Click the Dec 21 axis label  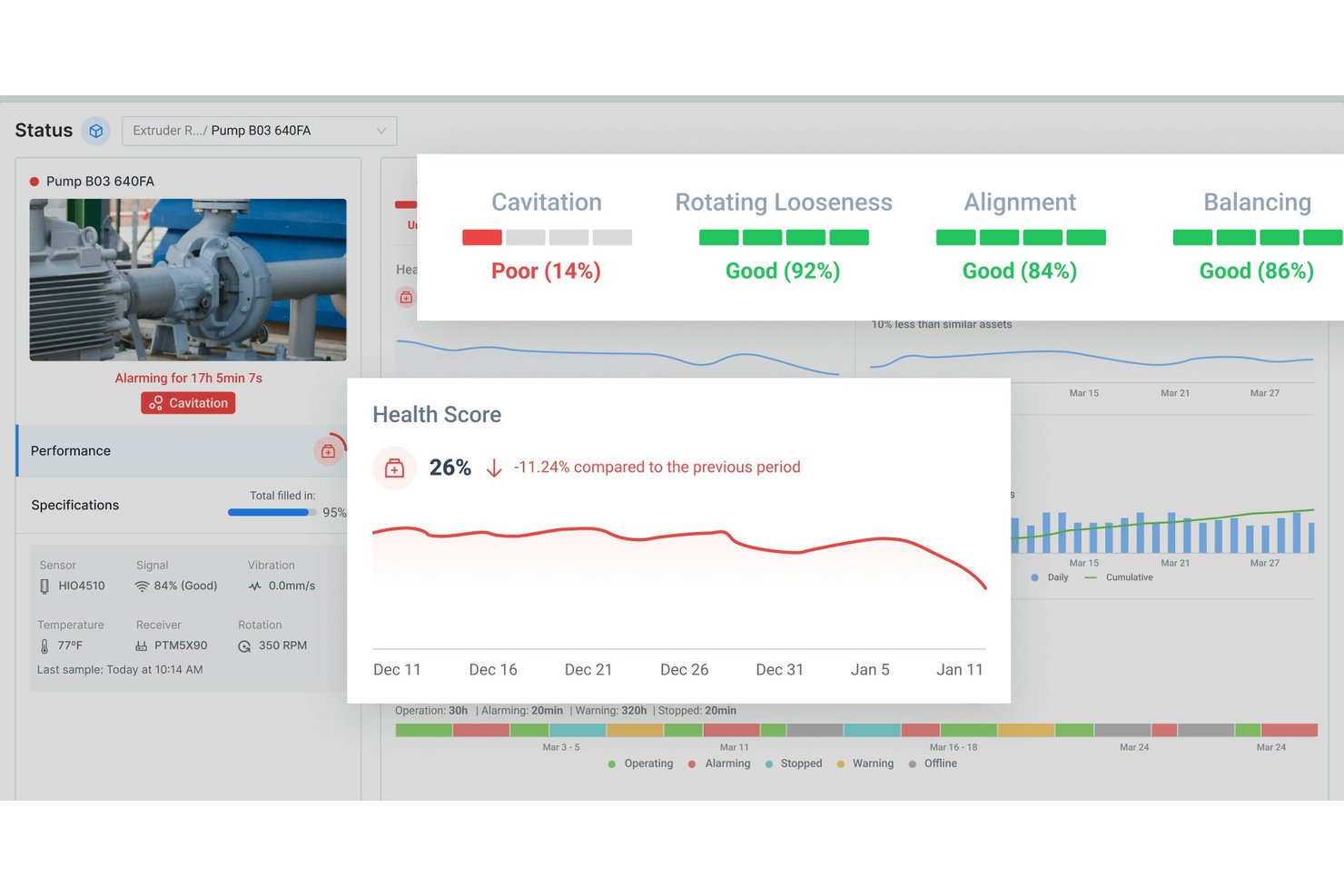[x=588, y=670]
